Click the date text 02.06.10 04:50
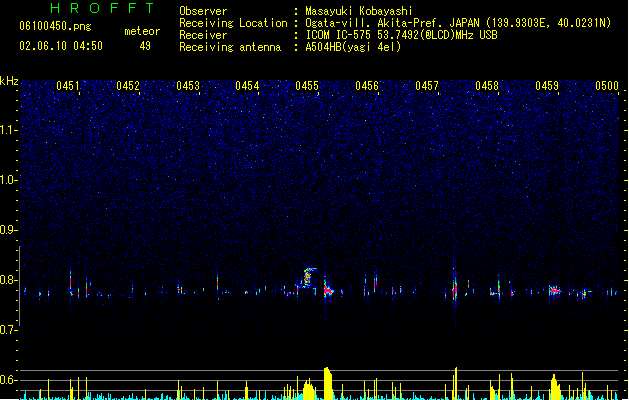The height and width of the screenshot is (400, 629). 61,46
